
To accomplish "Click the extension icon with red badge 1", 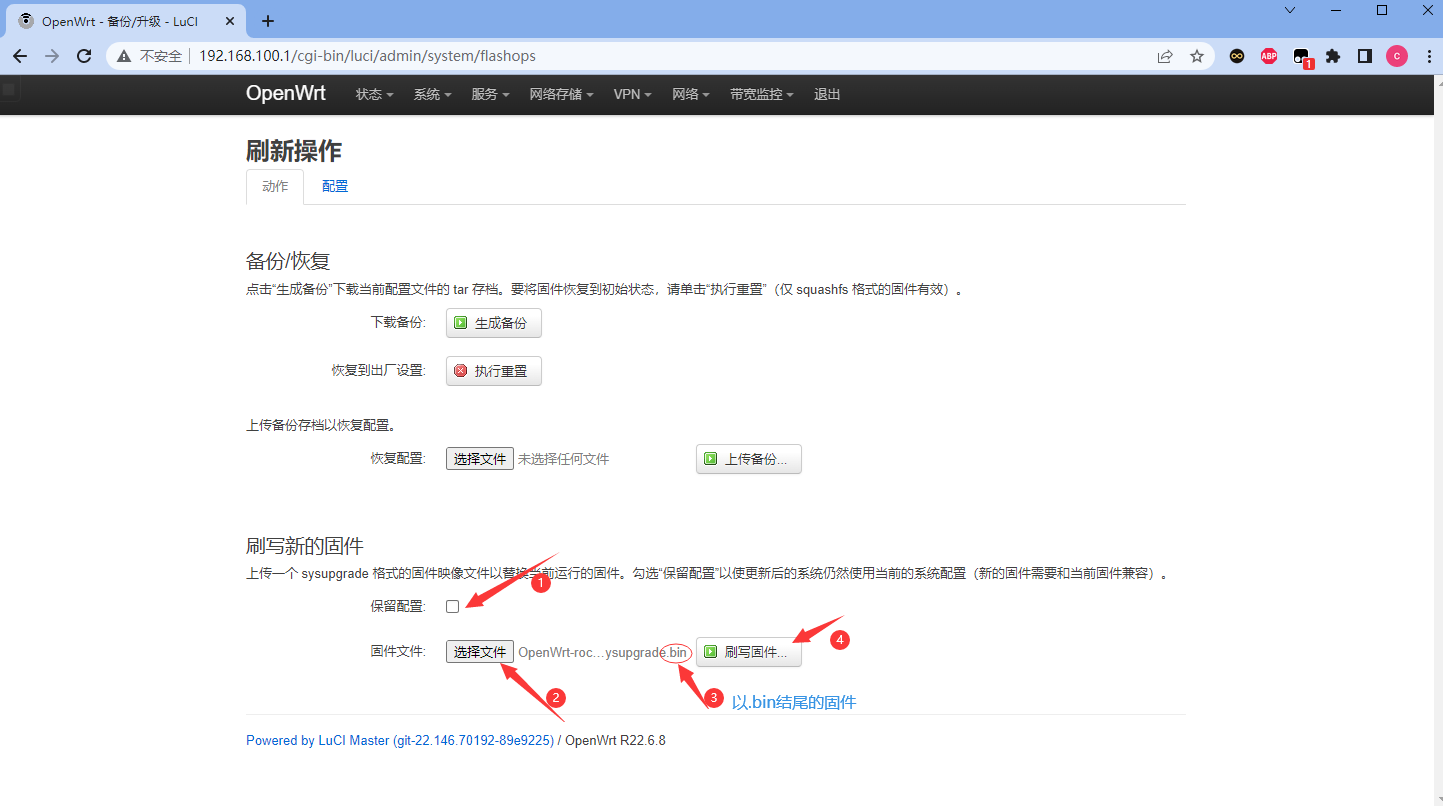I will click(1302, 58).
